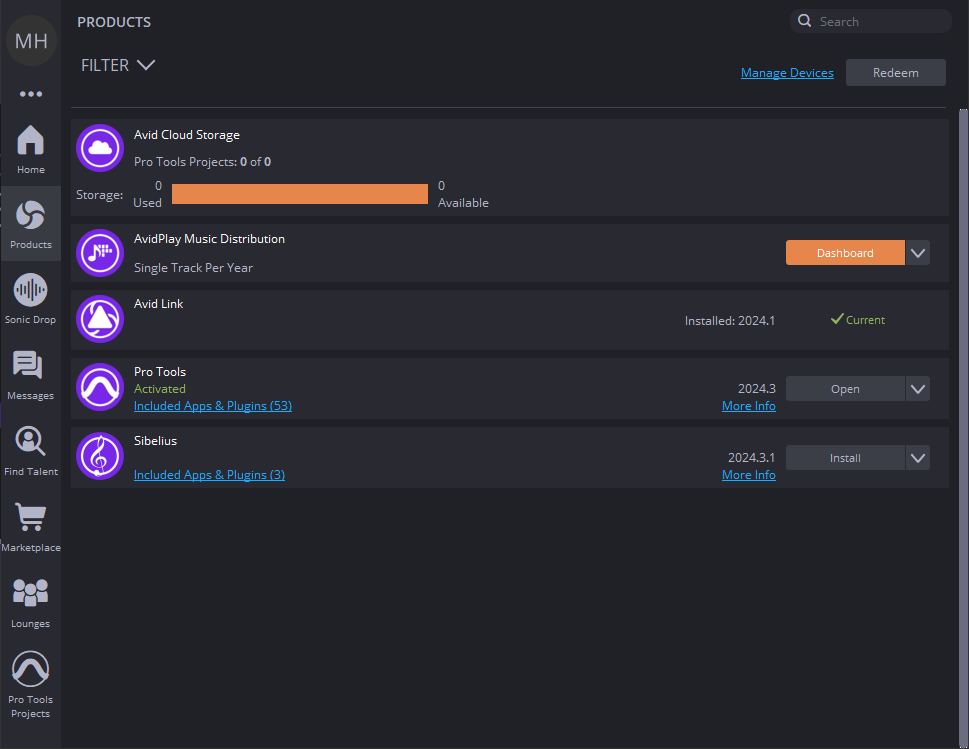Click the Installed: 2024.1 text
Screen dimensions: 969x749
pyautogui.click(x=729, y=321)
